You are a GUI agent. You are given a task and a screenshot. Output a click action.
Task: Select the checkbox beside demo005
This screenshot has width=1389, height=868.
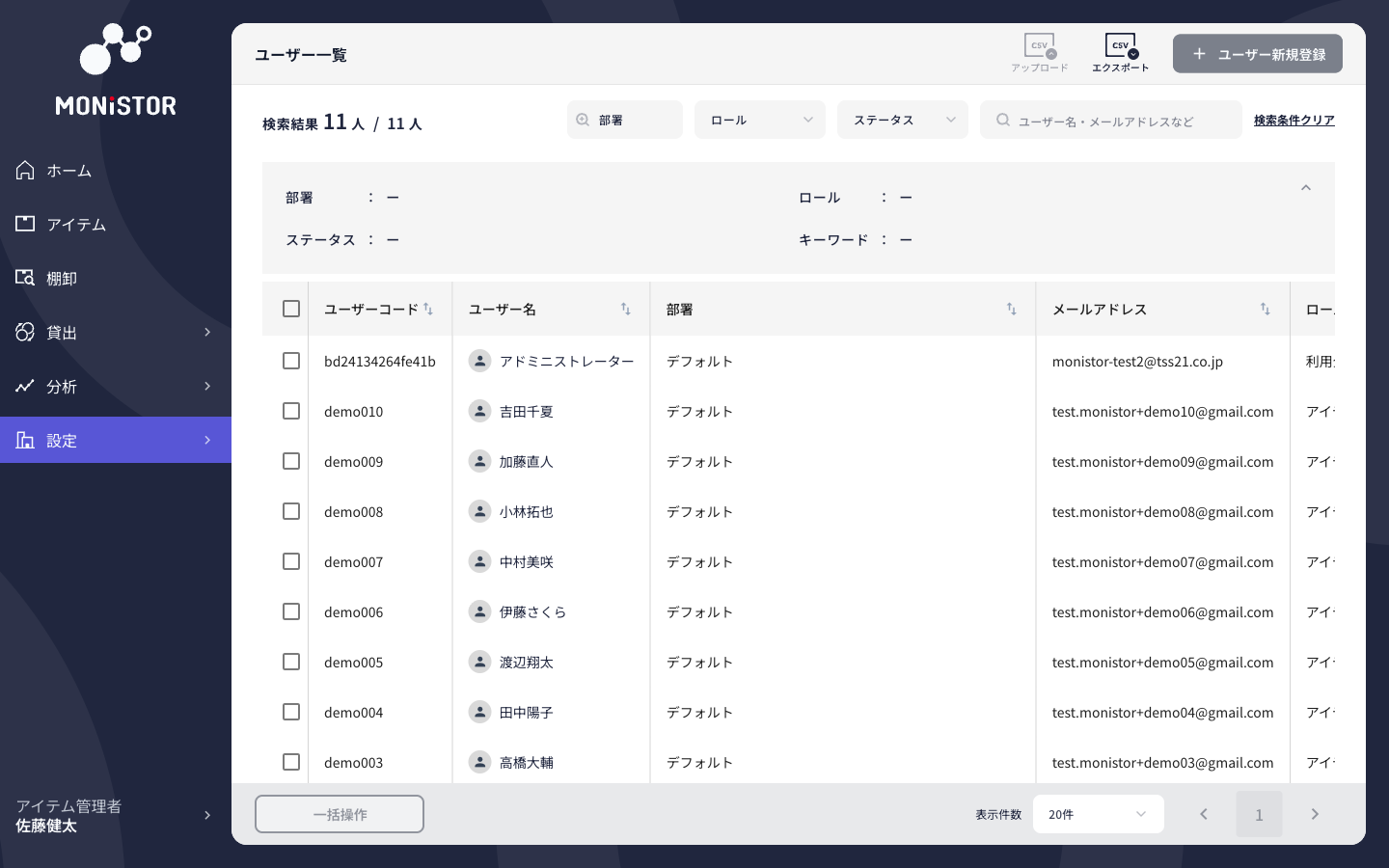pyautogui.click(x=291, y=662)
